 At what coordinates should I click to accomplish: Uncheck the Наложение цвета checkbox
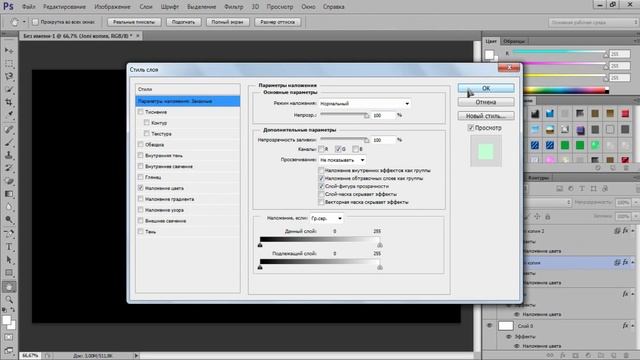point(141,188)
